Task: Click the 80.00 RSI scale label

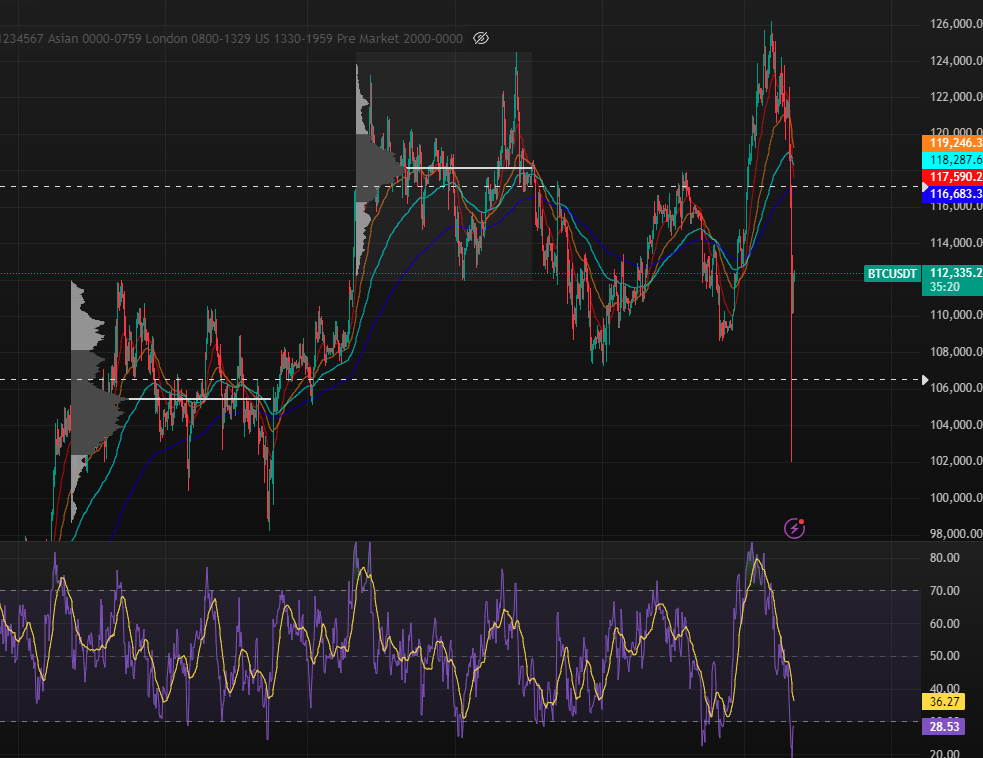Action: coord(945,558)
